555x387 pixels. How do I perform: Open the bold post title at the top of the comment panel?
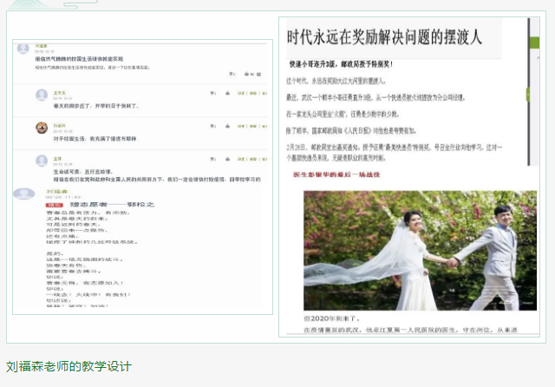pos(79,59)
